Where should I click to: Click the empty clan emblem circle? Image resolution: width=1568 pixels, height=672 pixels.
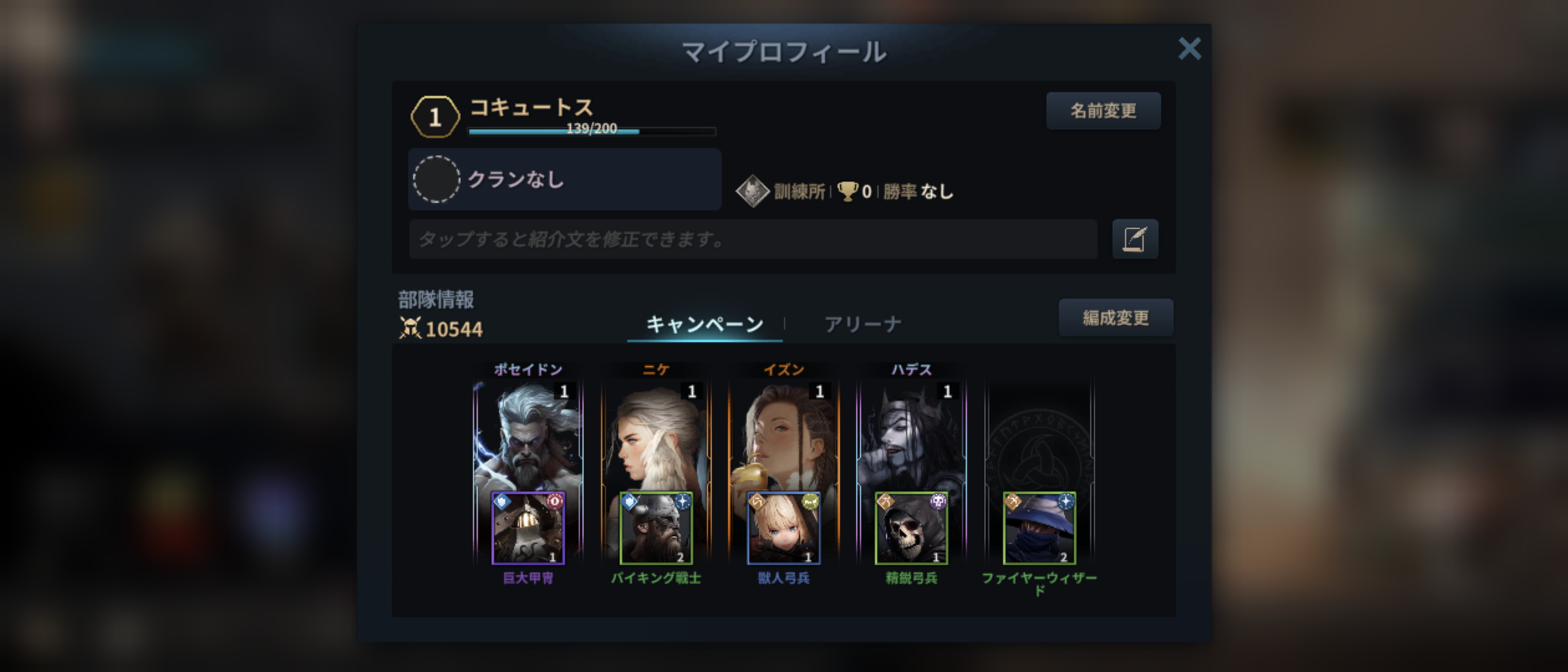[x=436, y=179]
